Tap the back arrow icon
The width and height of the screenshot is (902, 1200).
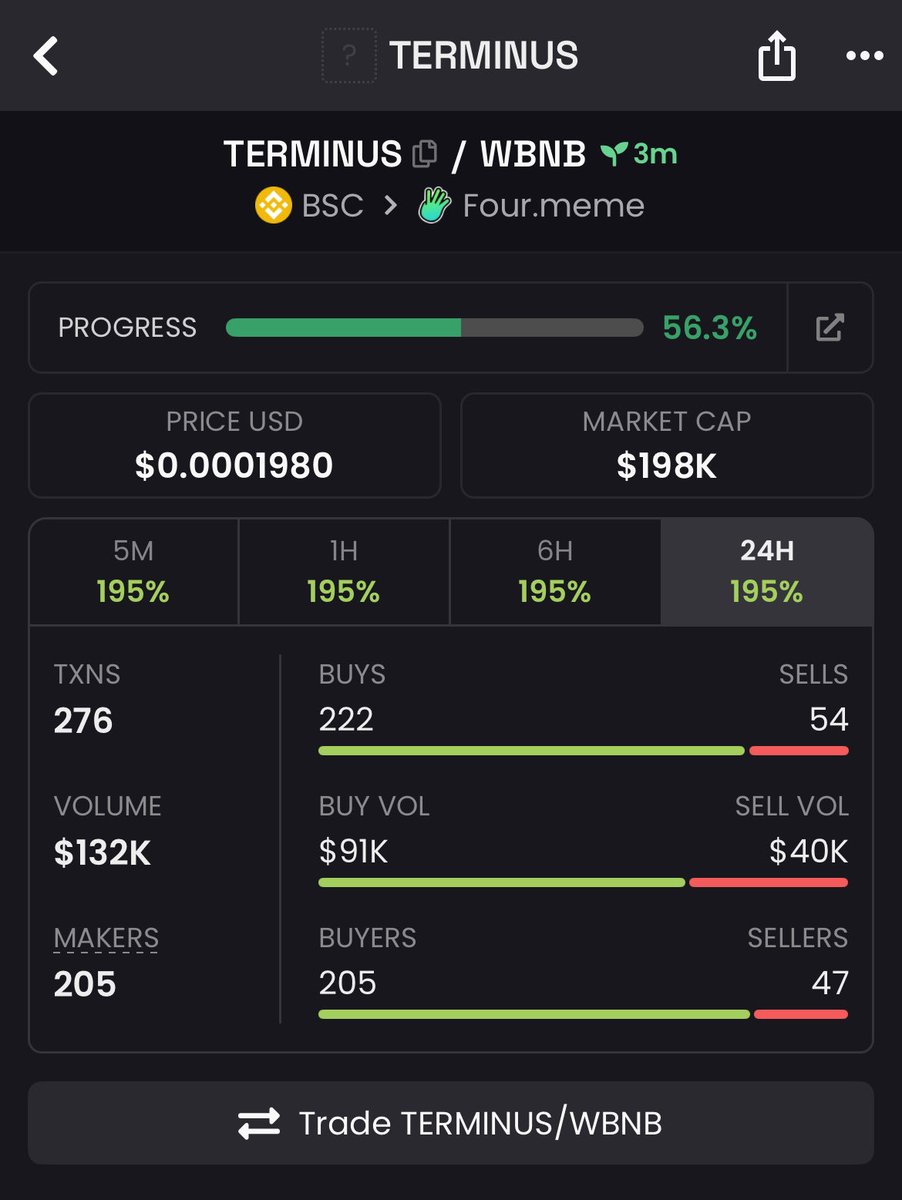pos(46,56)
